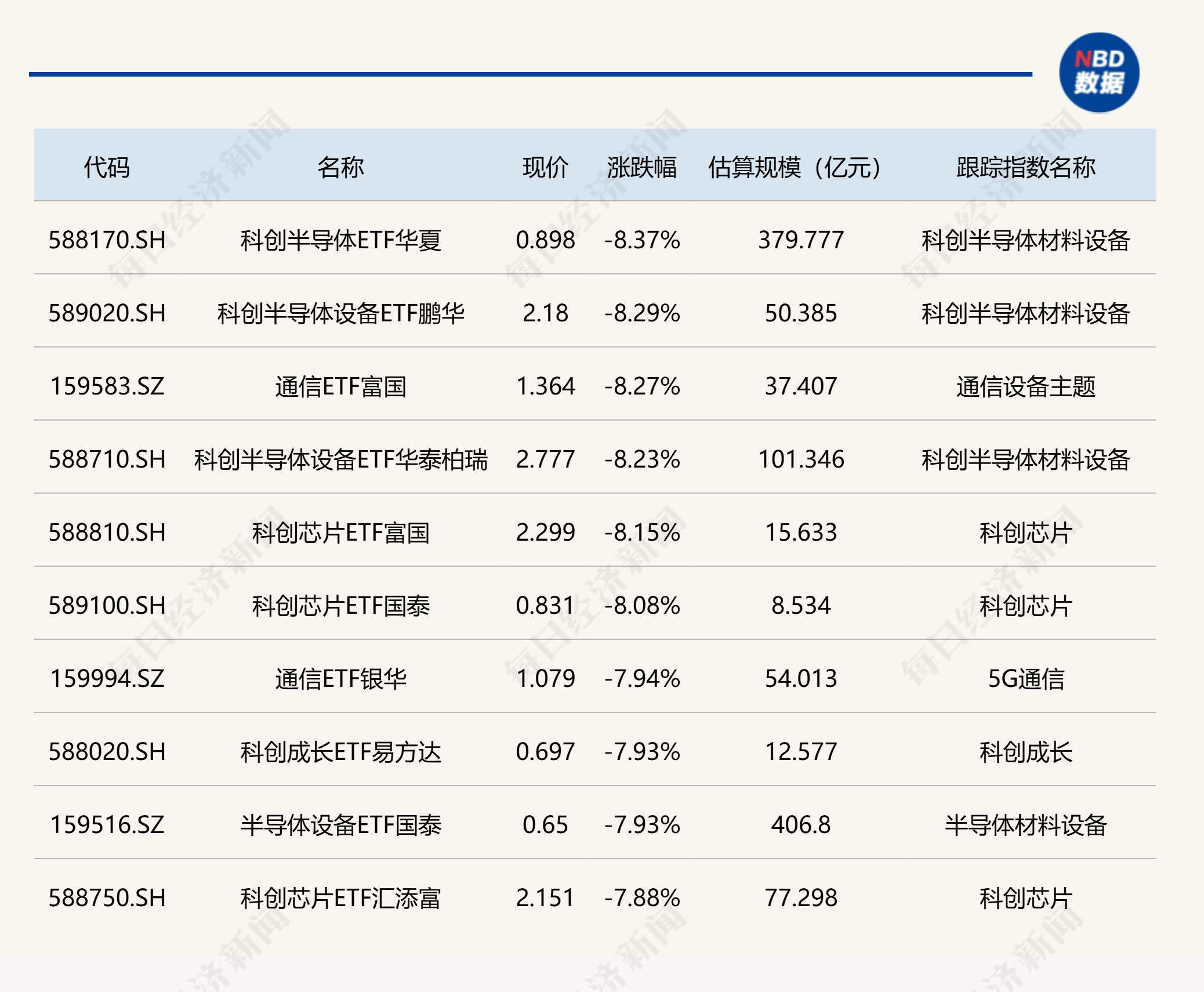Select price 0.697
Screen dimensions: 1204x992
tap(545, 752)
